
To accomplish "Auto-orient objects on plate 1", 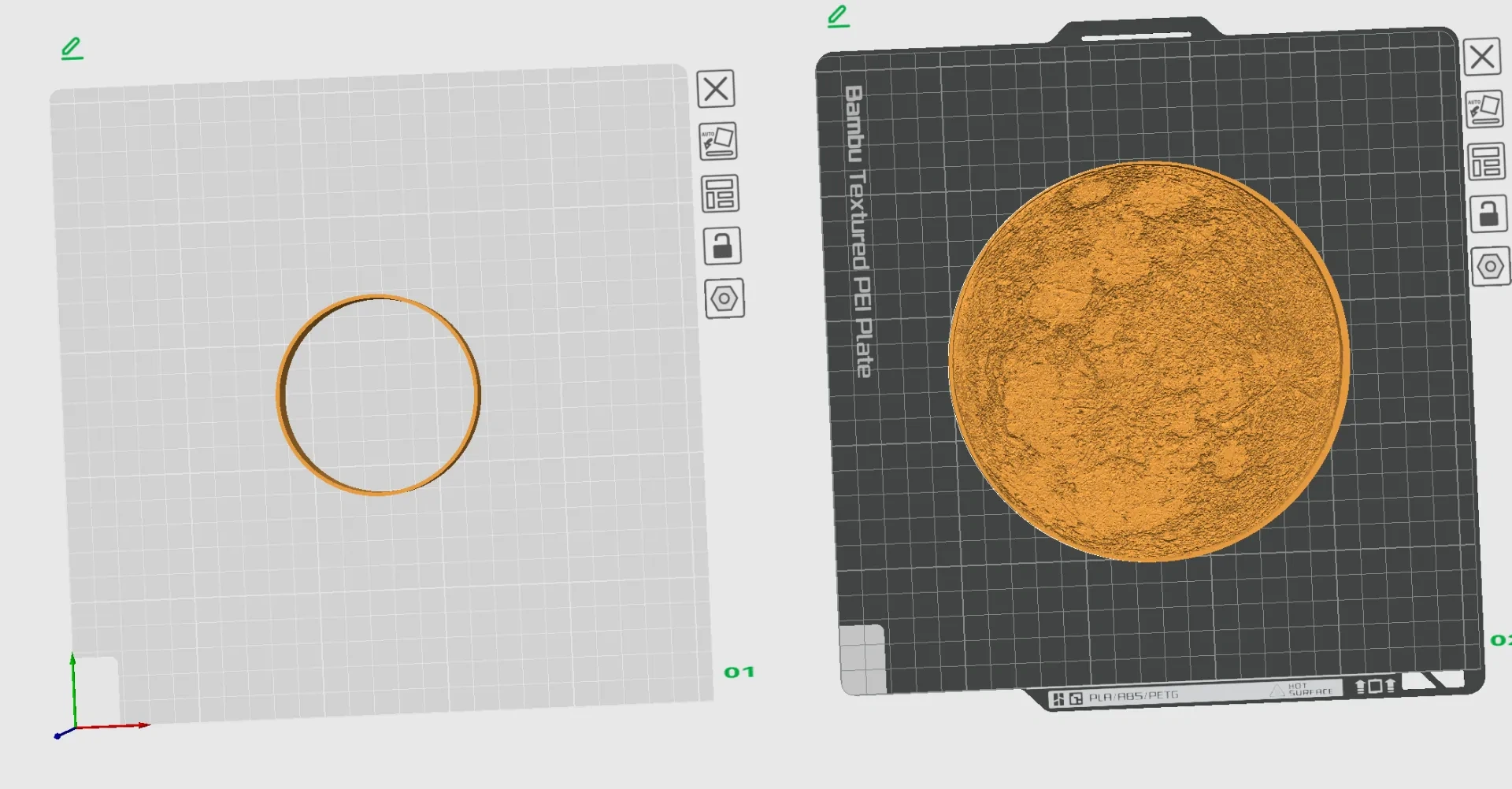I will pyautogui.click(x=718, y=141).
